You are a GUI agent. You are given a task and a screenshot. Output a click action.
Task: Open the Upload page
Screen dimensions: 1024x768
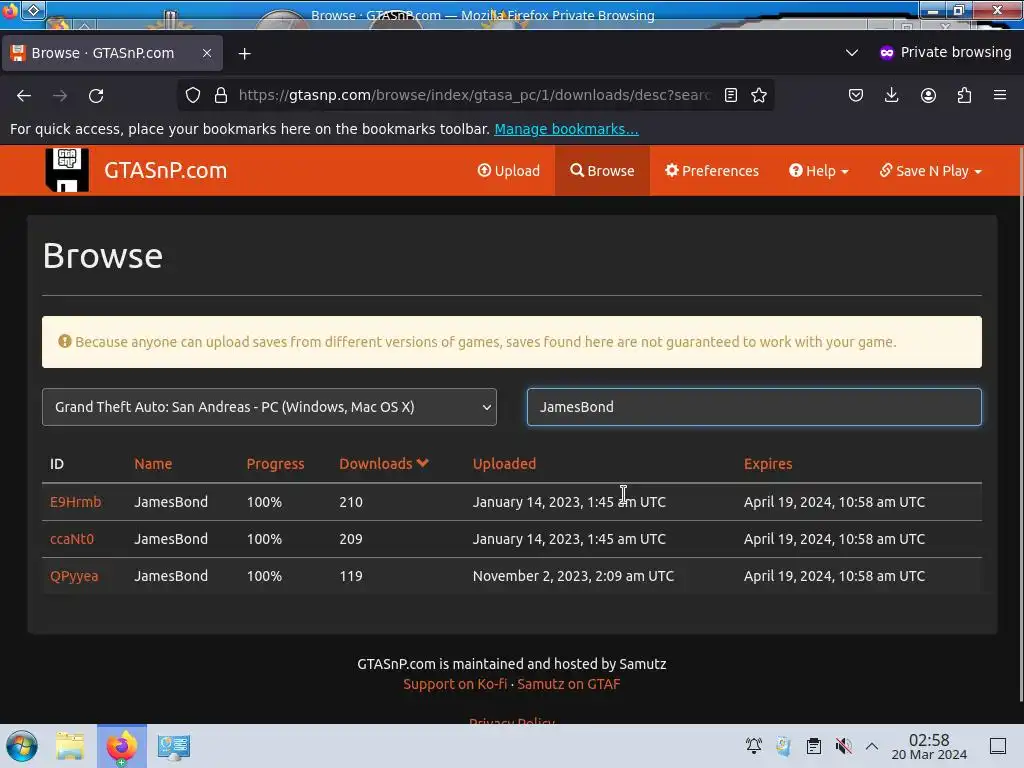click(509, 170)
